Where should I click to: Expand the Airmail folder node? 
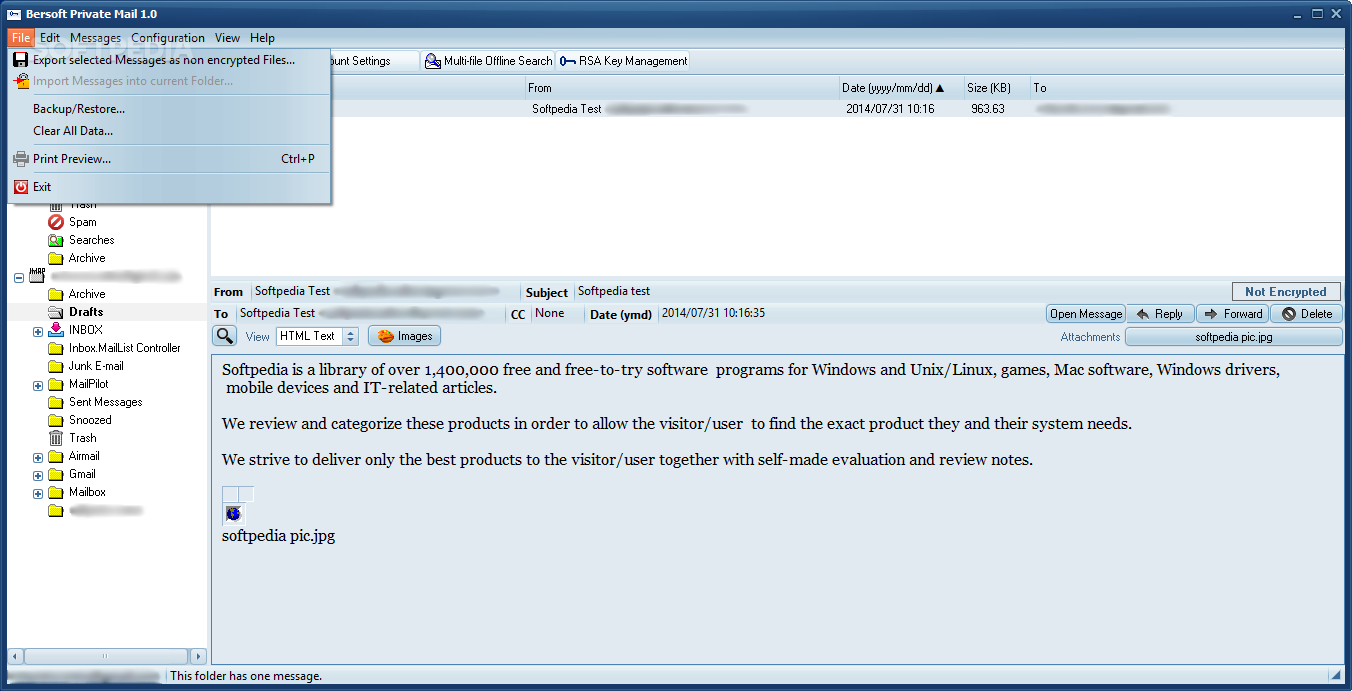tap(38, 457)
